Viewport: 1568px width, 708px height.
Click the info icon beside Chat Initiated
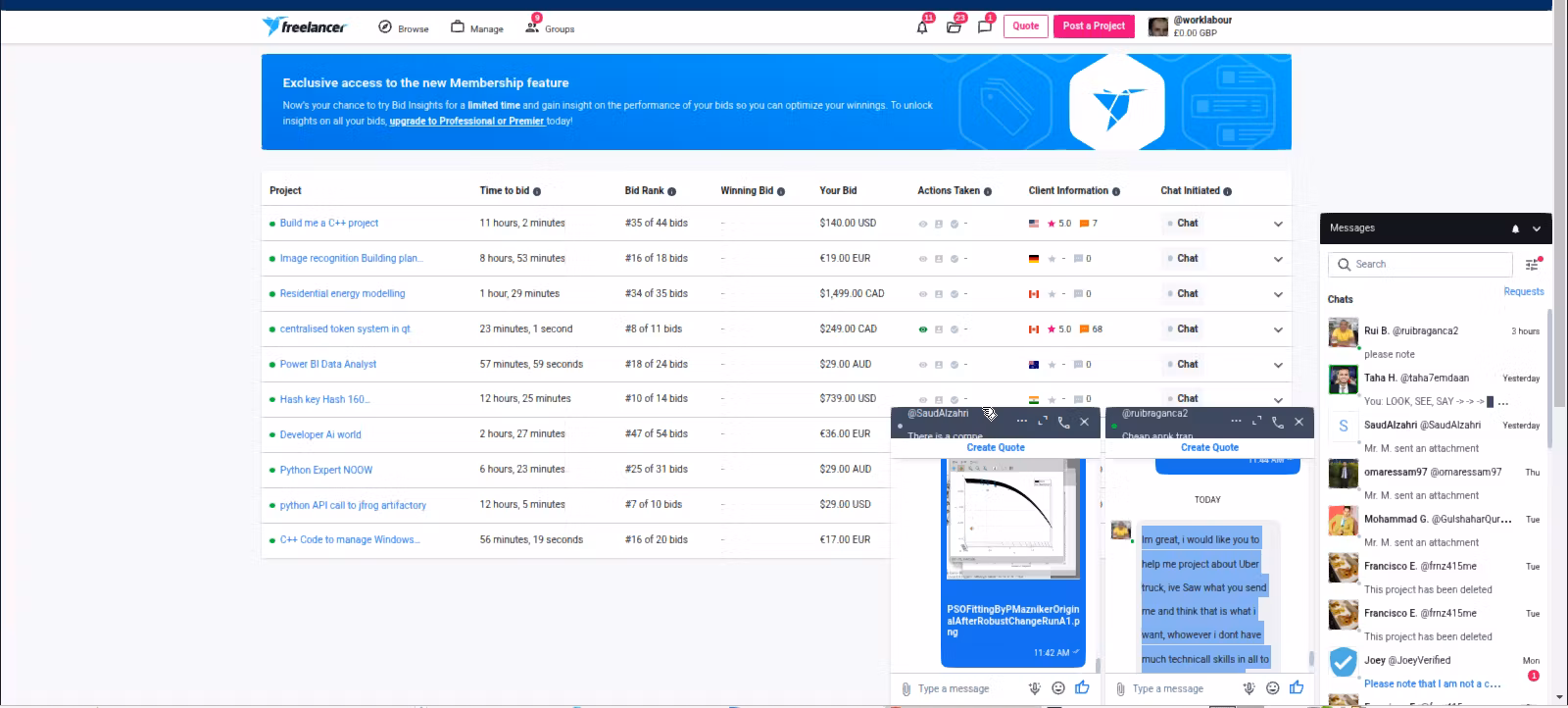(x=1228, y=191)
